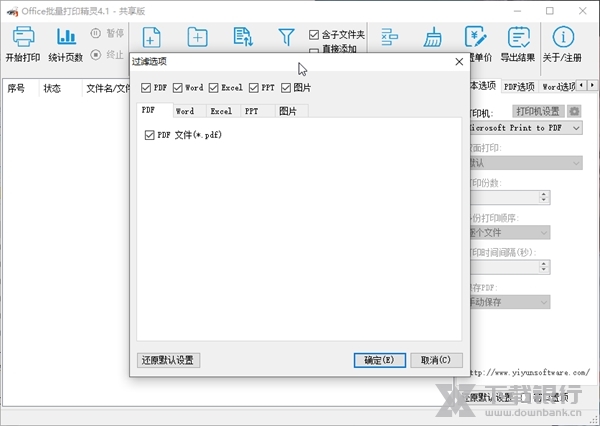Maximize the Office批量打印精灵 window
The image size is (600, 426).
point(550,11)
